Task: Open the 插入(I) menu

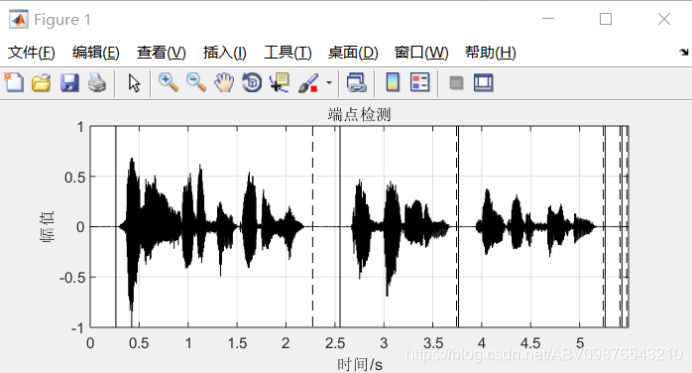Action: point(225,53)
